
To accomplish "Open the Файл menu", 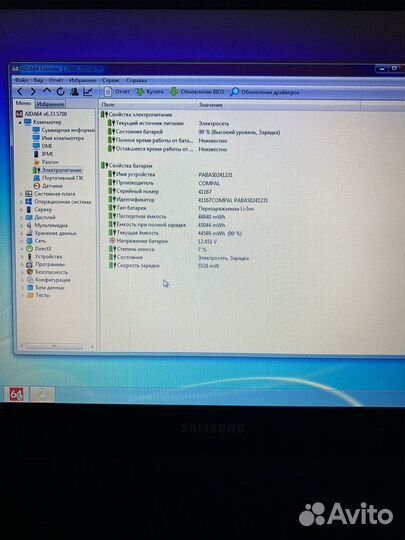I will [21, 80].
